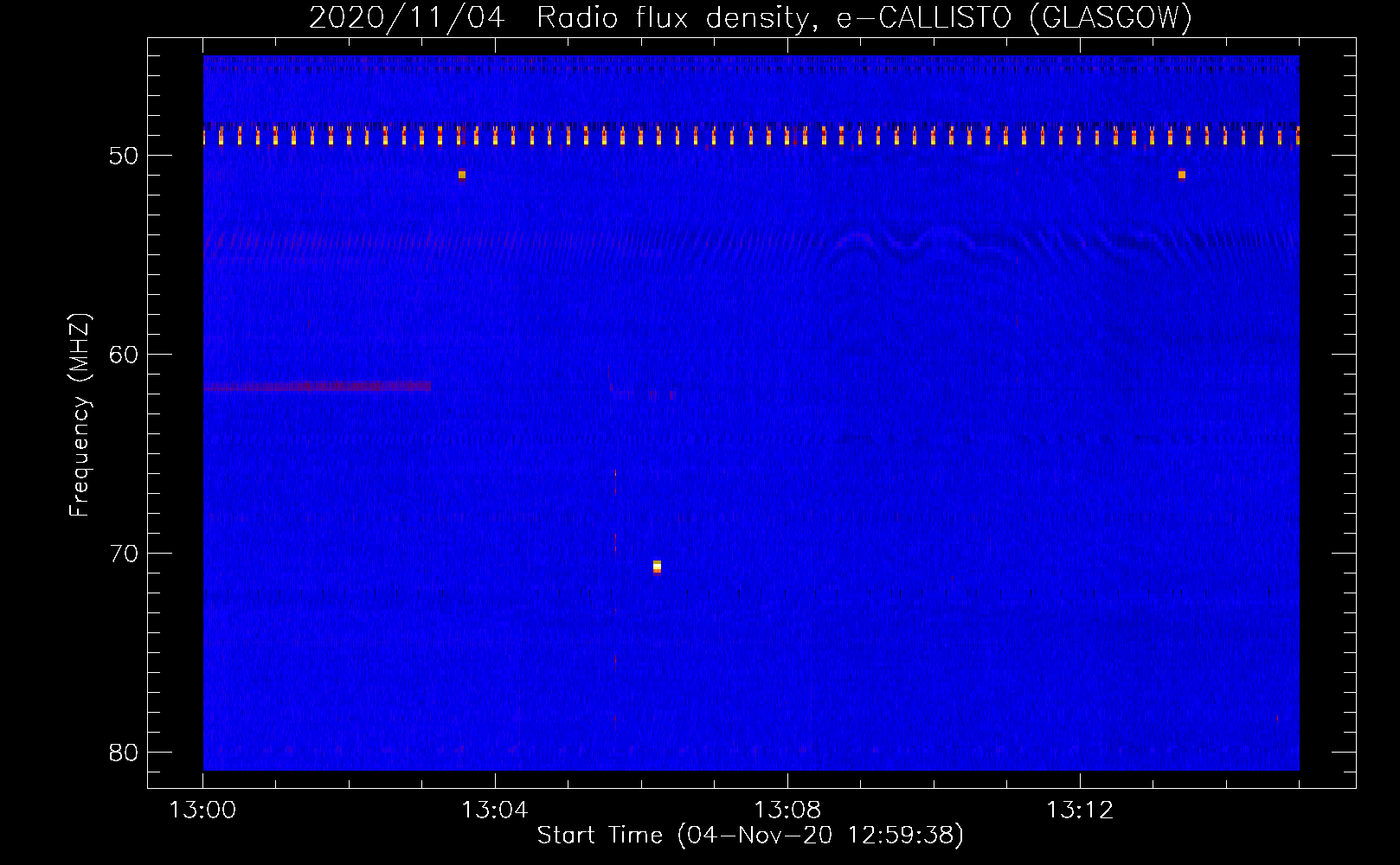Viewport: 1400px width, 865px height.
Task: Click the plot title mentioning e-CALLISTO (GLASGOW)
Action: tap(750, 17)
